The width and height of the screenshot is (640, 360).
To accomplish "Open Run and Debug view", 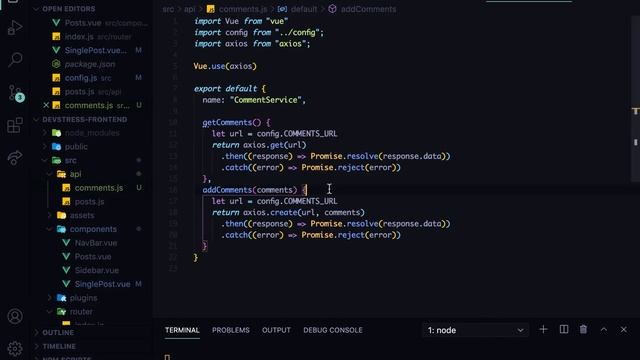I will coord(15,28).
